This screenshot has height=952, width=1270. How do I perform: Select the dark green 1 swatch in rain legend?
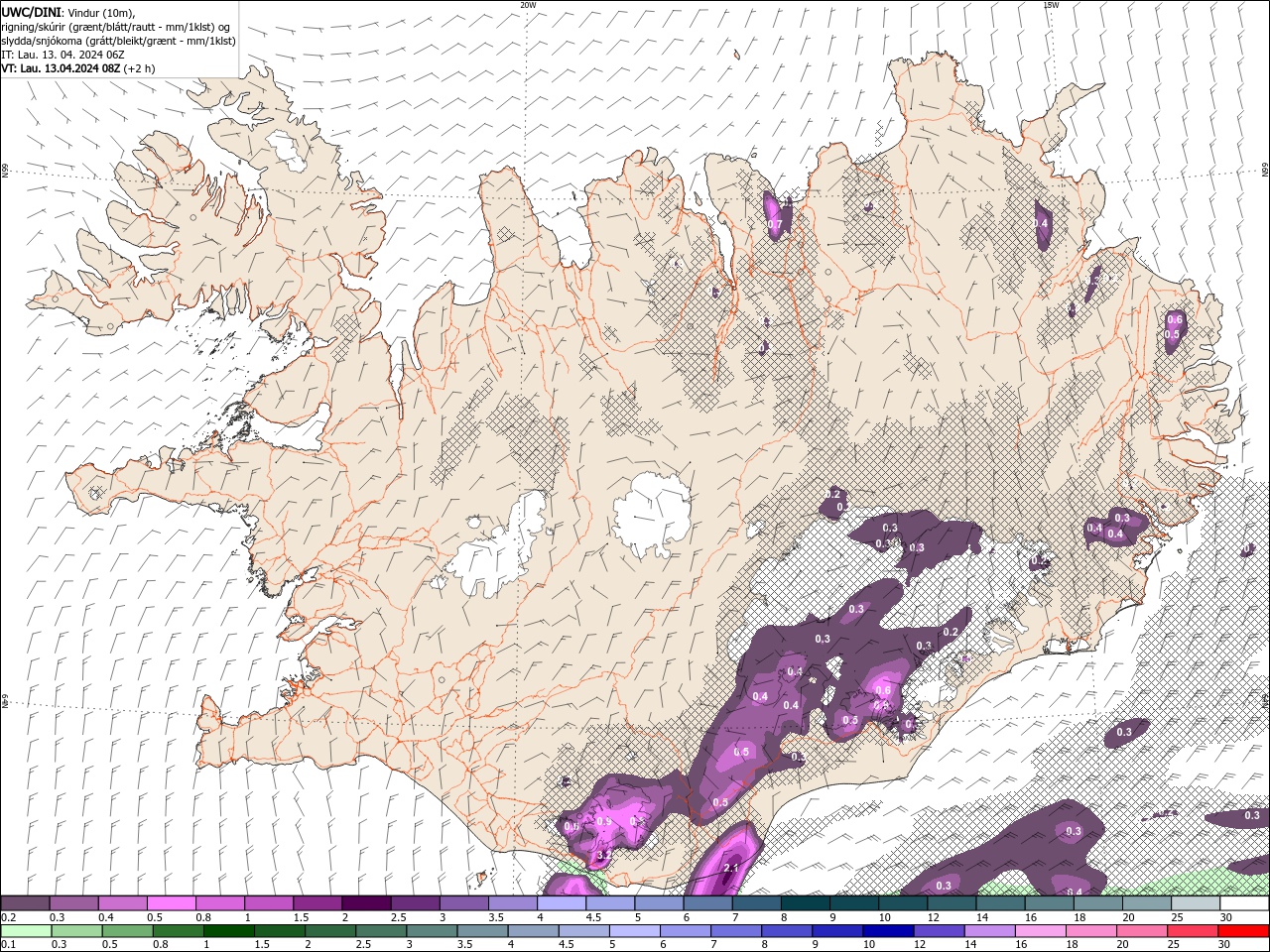point(227,931)
